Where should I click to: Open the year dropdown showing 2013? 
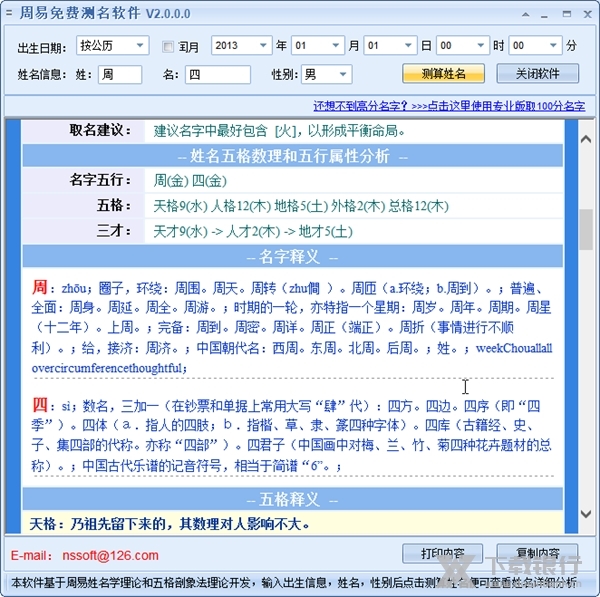point(241,46)
